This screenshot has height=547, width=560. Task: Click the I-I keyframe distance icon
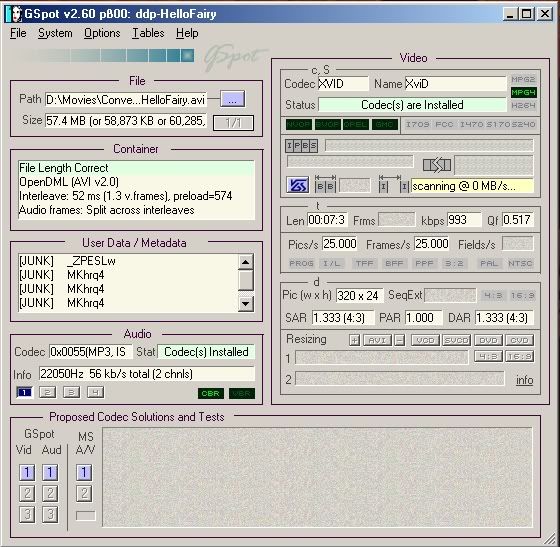click(x=394, y=184)
